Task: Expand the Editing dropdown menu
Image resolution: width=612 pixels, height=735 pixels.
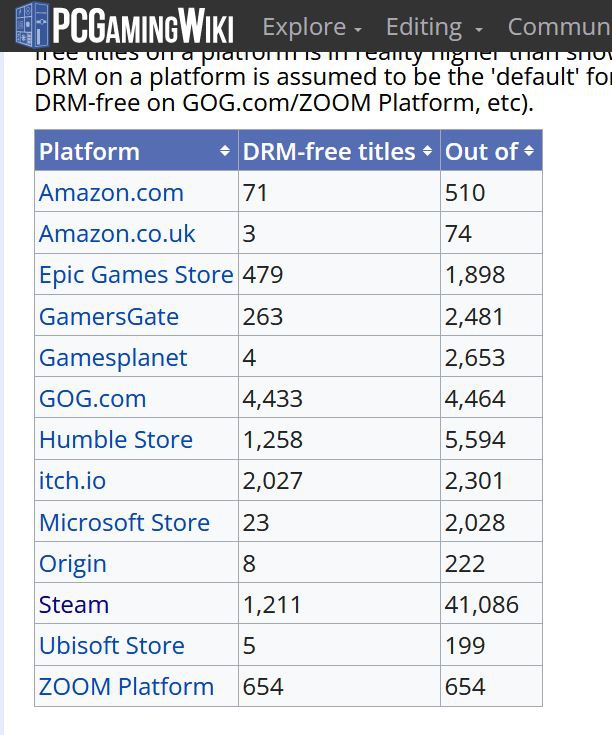Action: point(434,27)
